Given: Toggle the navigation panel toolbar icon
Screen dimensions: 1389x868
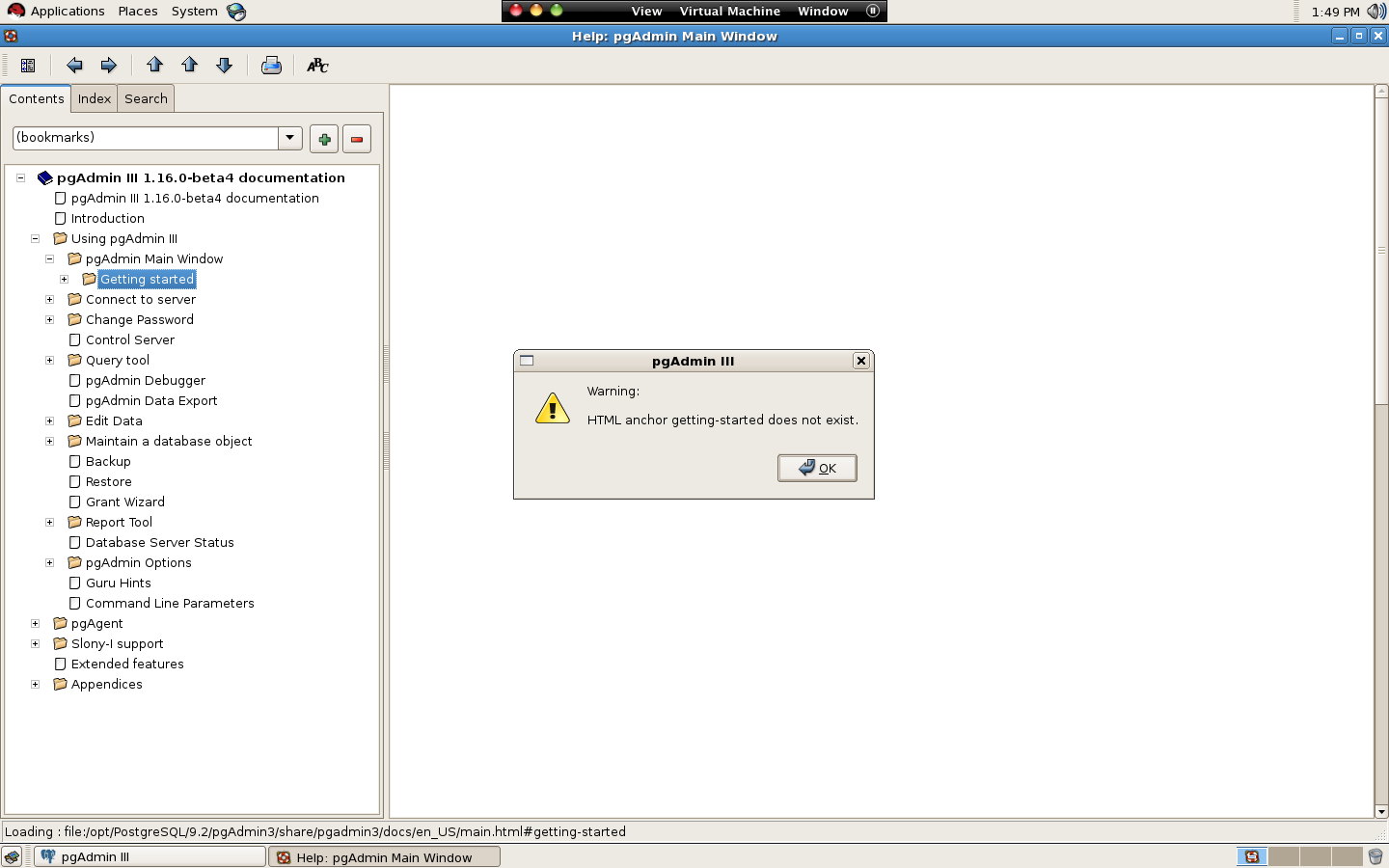Looking at the screenshot, I should pyautogui.click(x=28, y=66).
